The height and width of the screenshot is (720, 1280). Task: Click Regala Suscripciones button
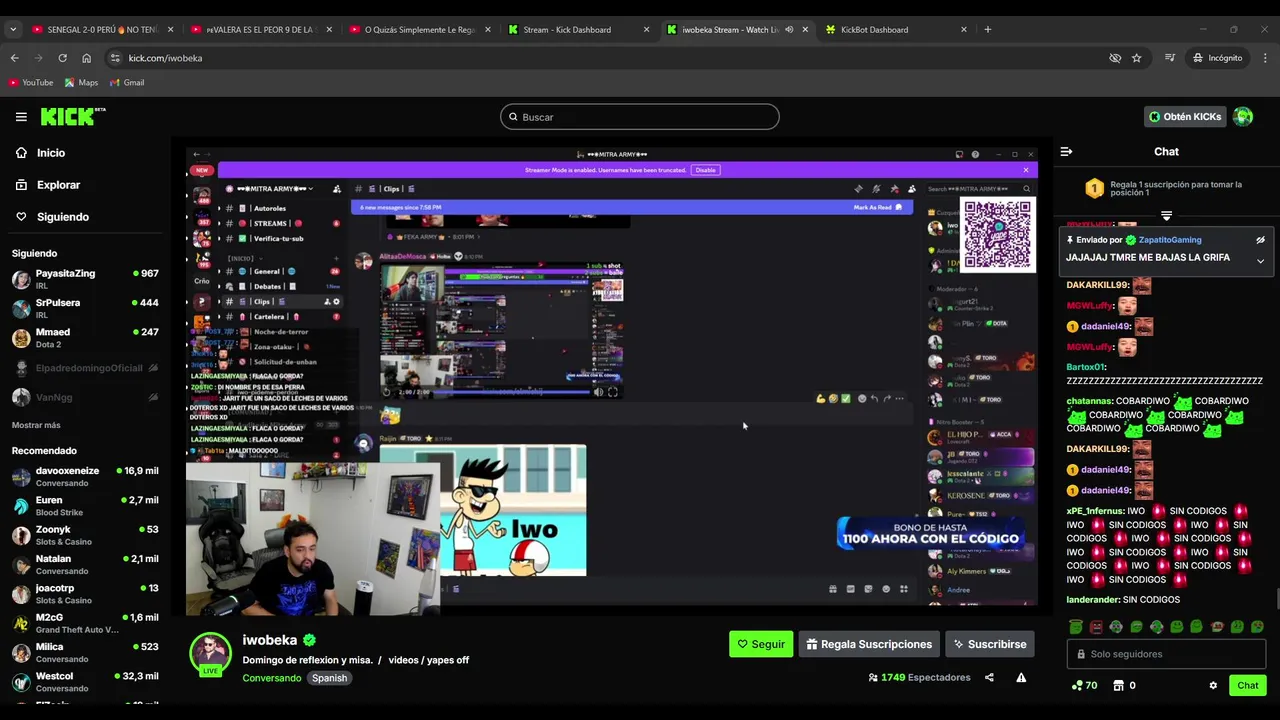pos(869,644)
